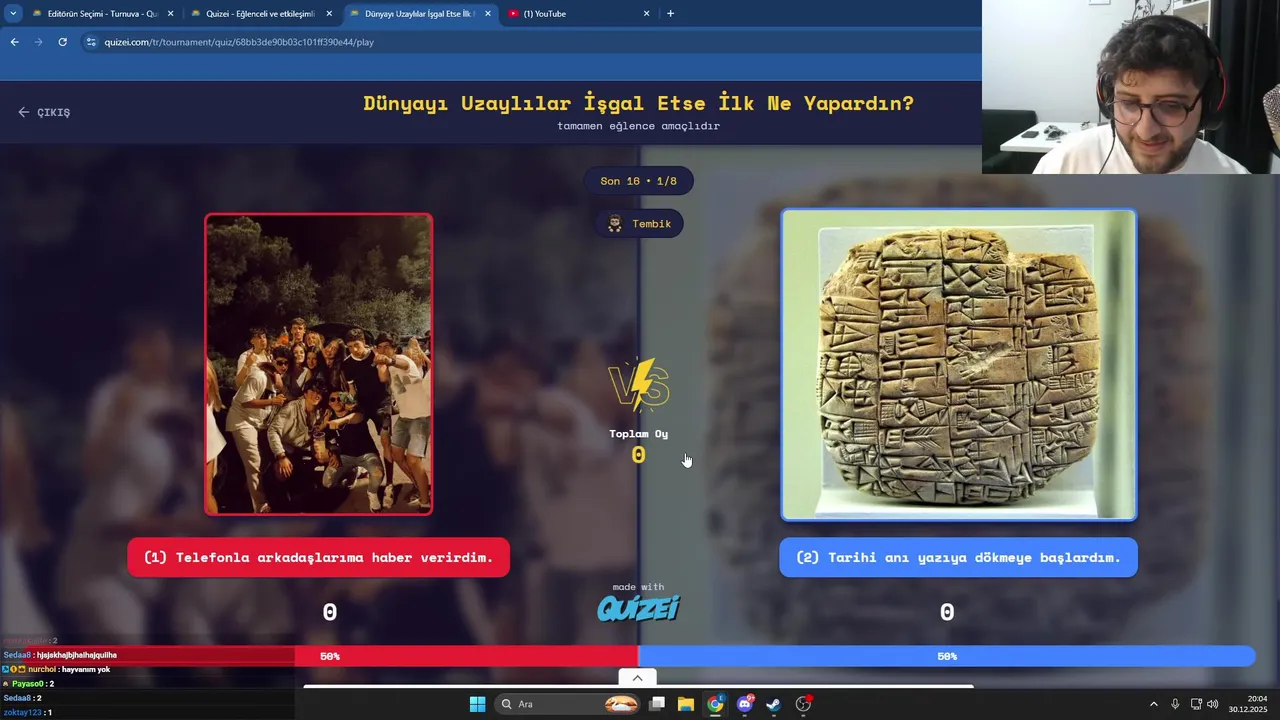The height and width of the screenshot is (720, 1280).
Task: Click chat message Payaso0 : 2
Action: pyautogui.click(x=29, y=684)
